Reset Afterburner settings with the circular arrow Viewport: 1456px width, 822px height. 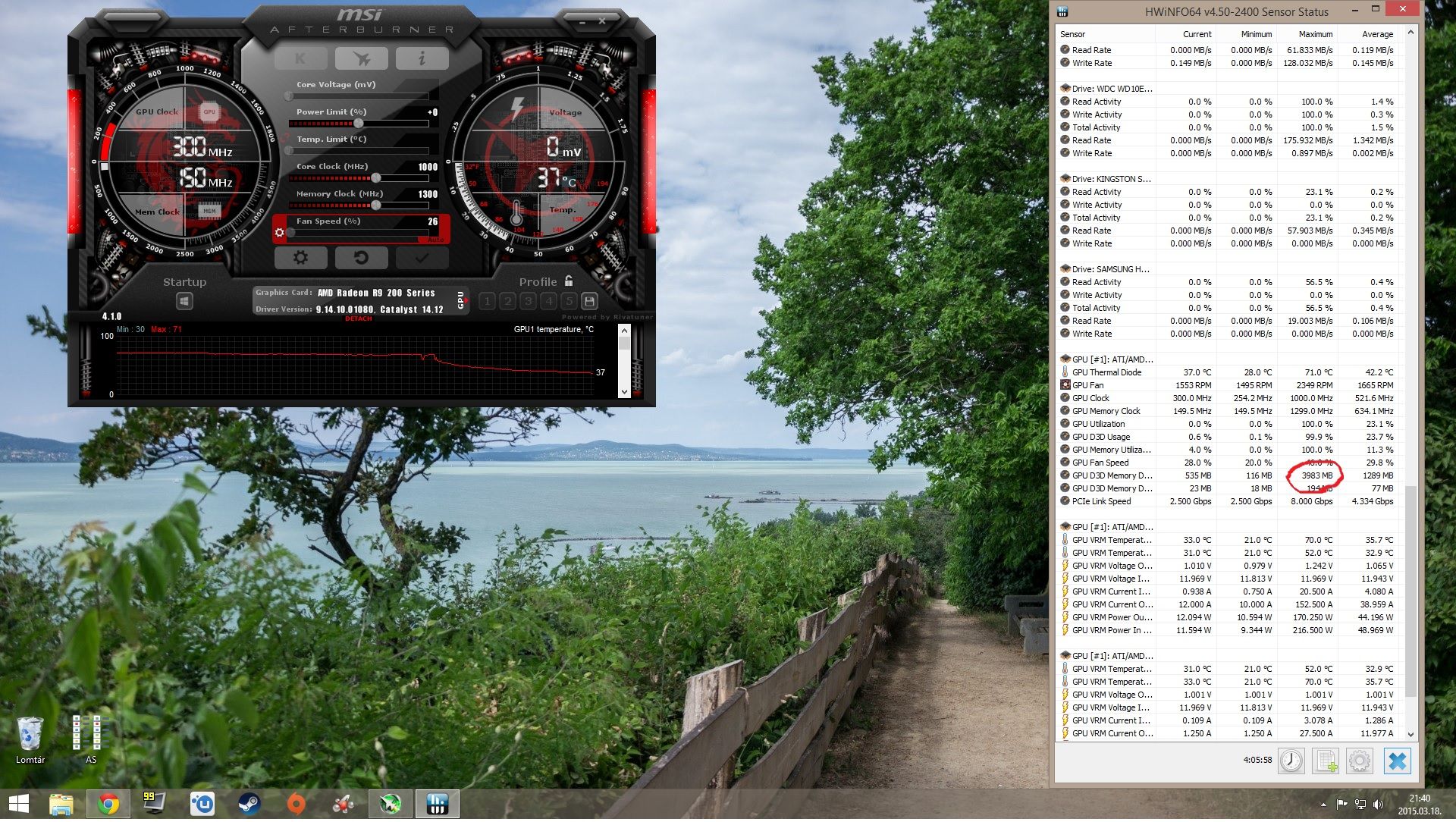(x=361, y=258)
